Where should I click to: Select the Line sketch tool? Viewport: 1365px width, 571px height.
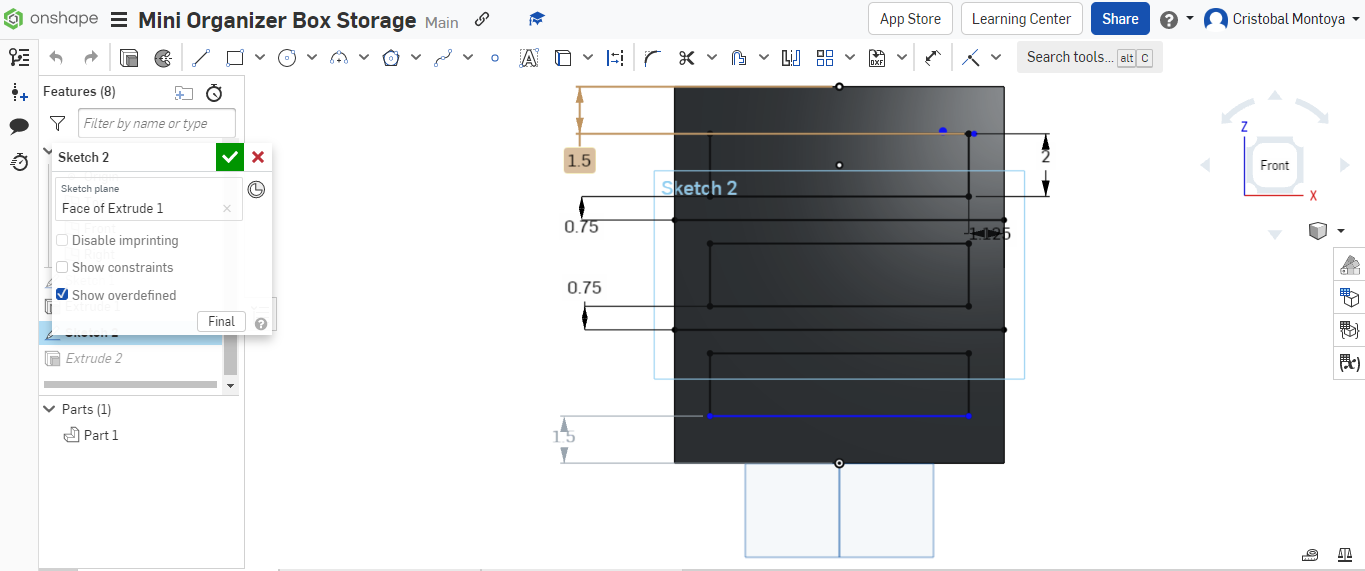pos(200,58)
